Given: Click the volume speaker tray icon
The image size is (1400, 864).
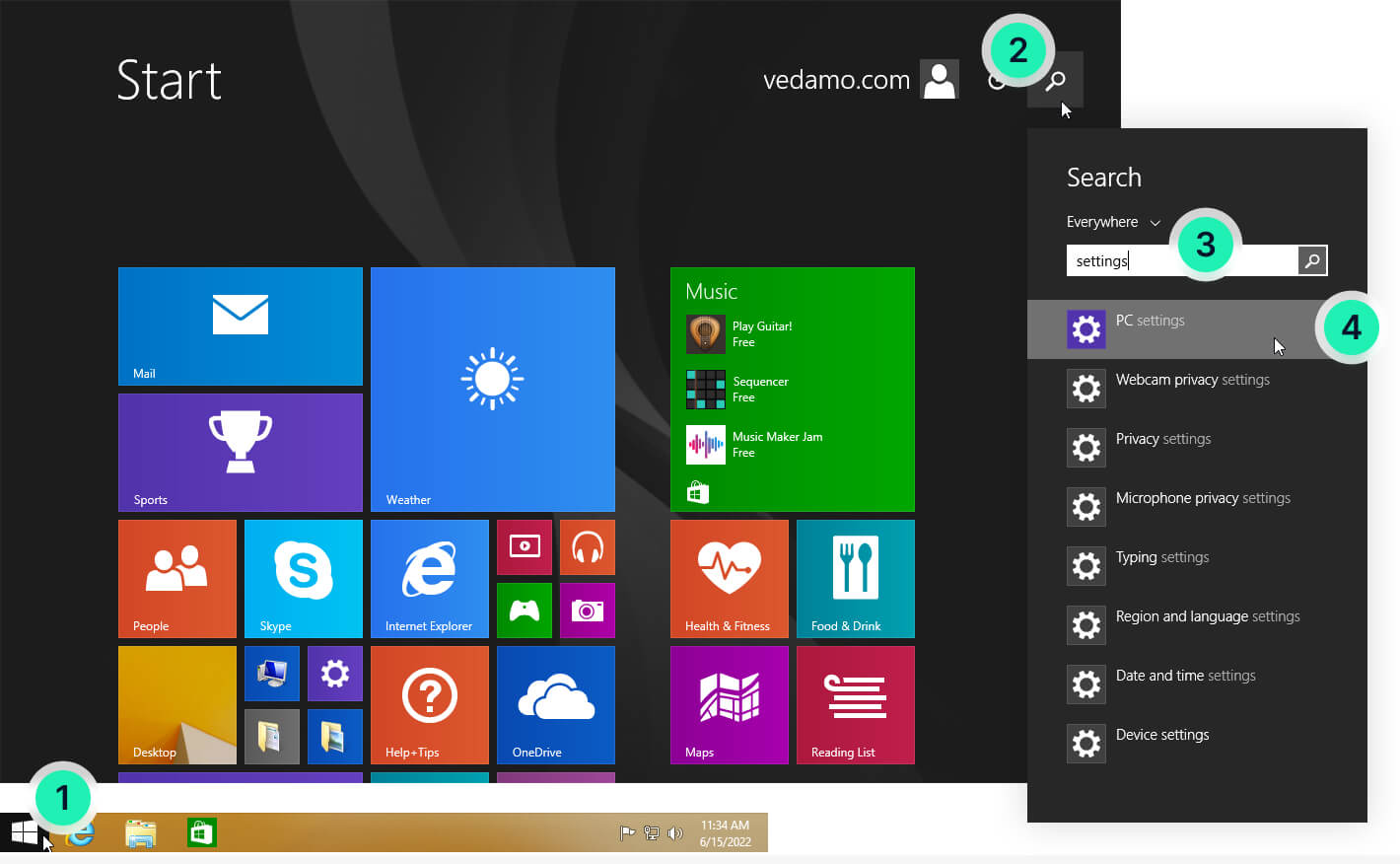Looking at the screenshot, I should (x=674, y=833).
